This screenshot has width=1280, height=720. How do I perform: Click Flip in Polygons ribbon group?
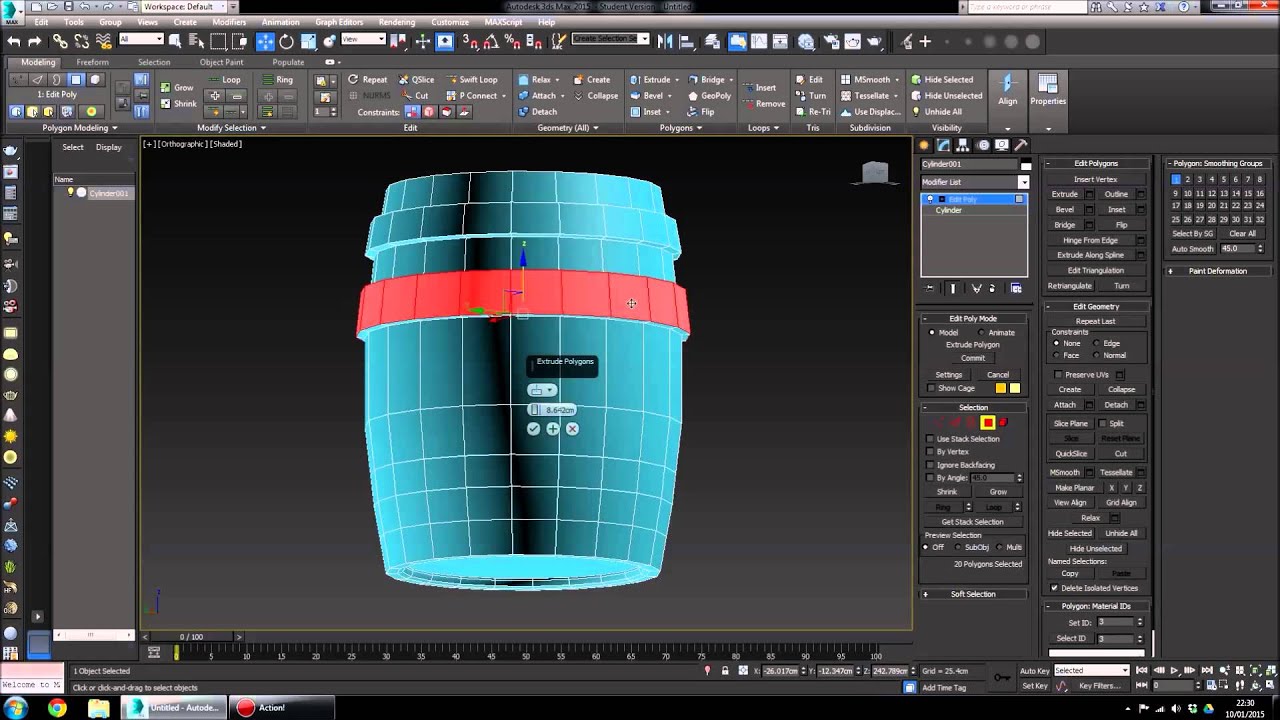[700, 112]
